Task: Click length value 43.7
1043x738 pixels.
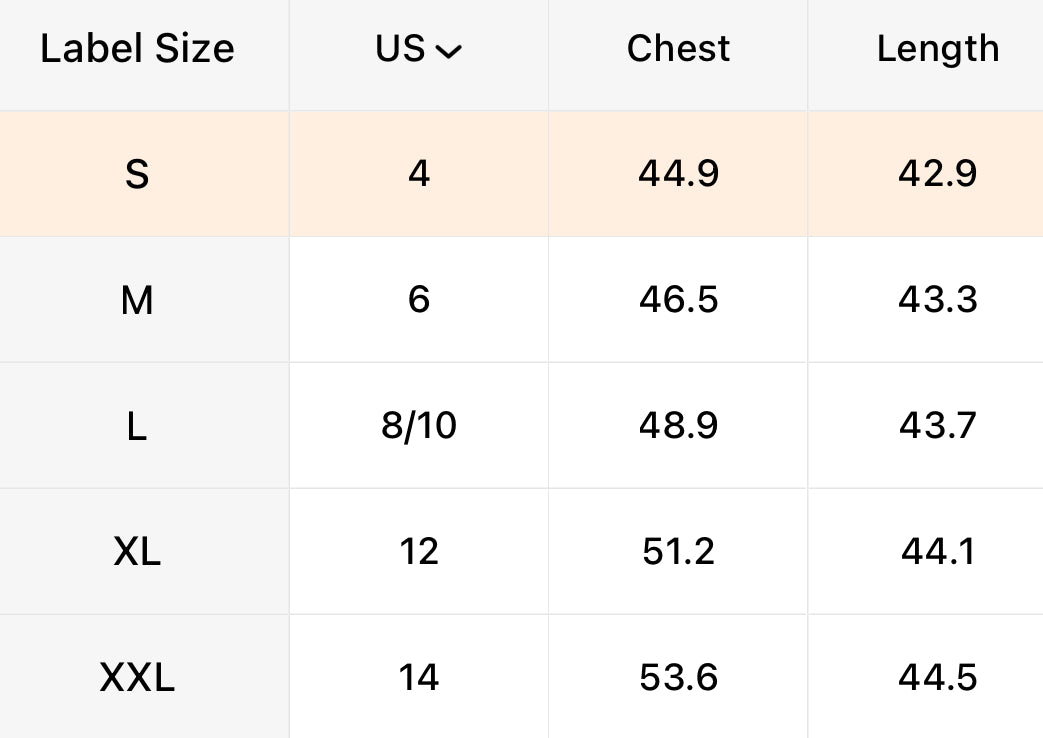Action: point(937,426)
